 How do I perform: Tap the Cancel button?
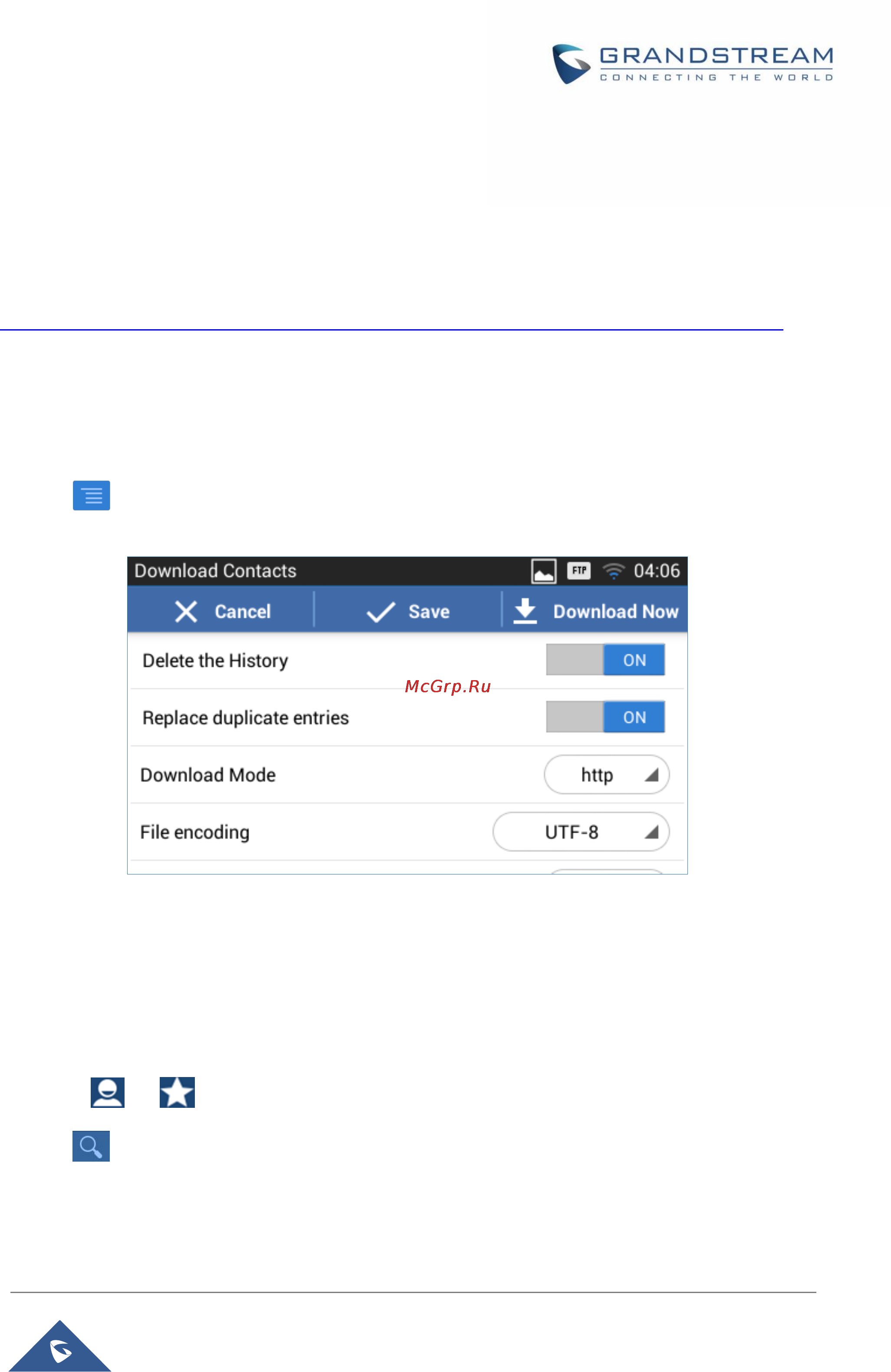click(x=222, y=611)
